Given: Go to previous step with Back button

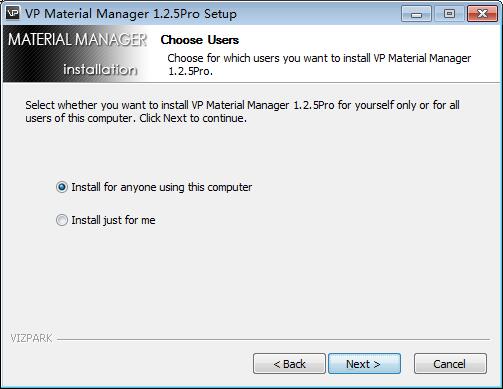Looking at the screenshot, I should coord(289,364).
